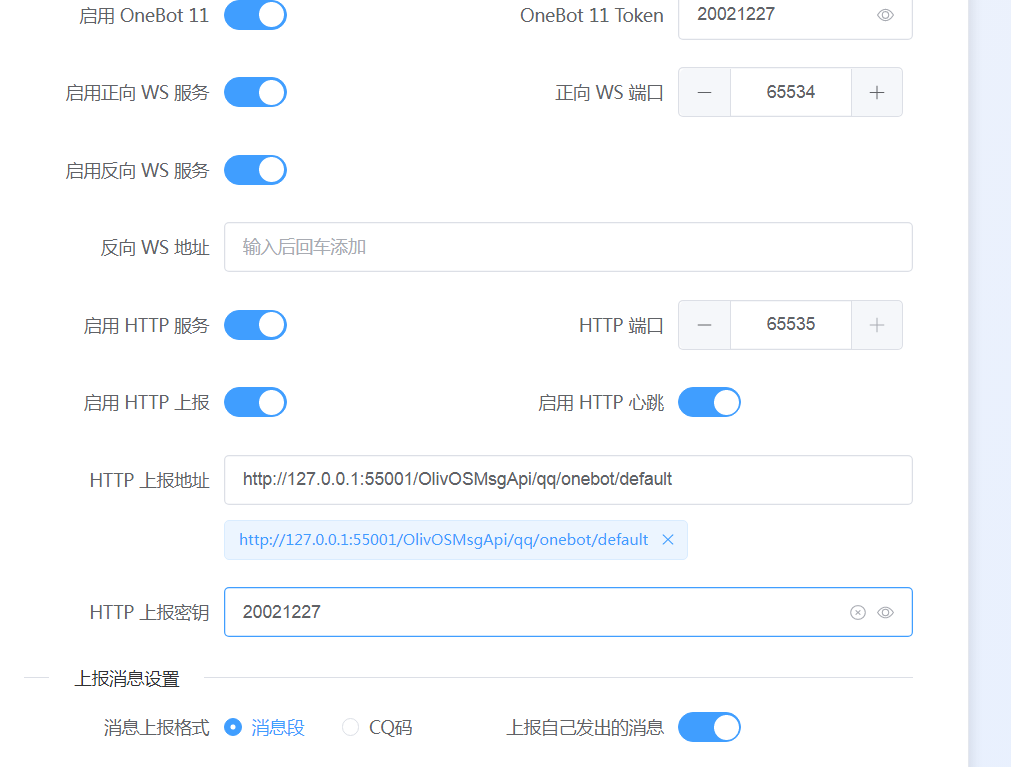
Task: Toggle the 启用 HTTP 上报 switch
Action: click(x=255, y=402)
